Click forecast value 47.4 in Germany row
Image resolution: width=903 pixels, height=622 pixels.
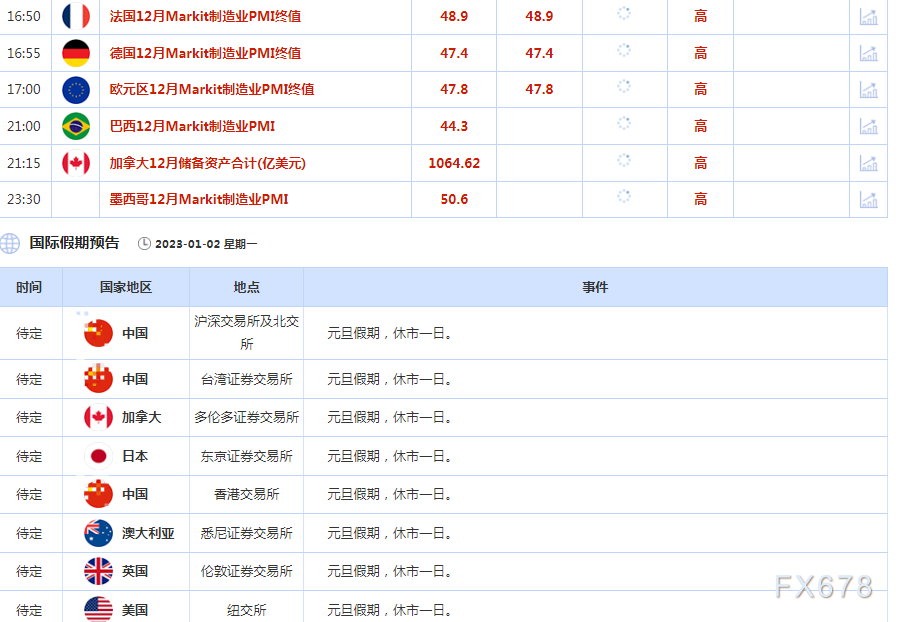click(539, 53)
